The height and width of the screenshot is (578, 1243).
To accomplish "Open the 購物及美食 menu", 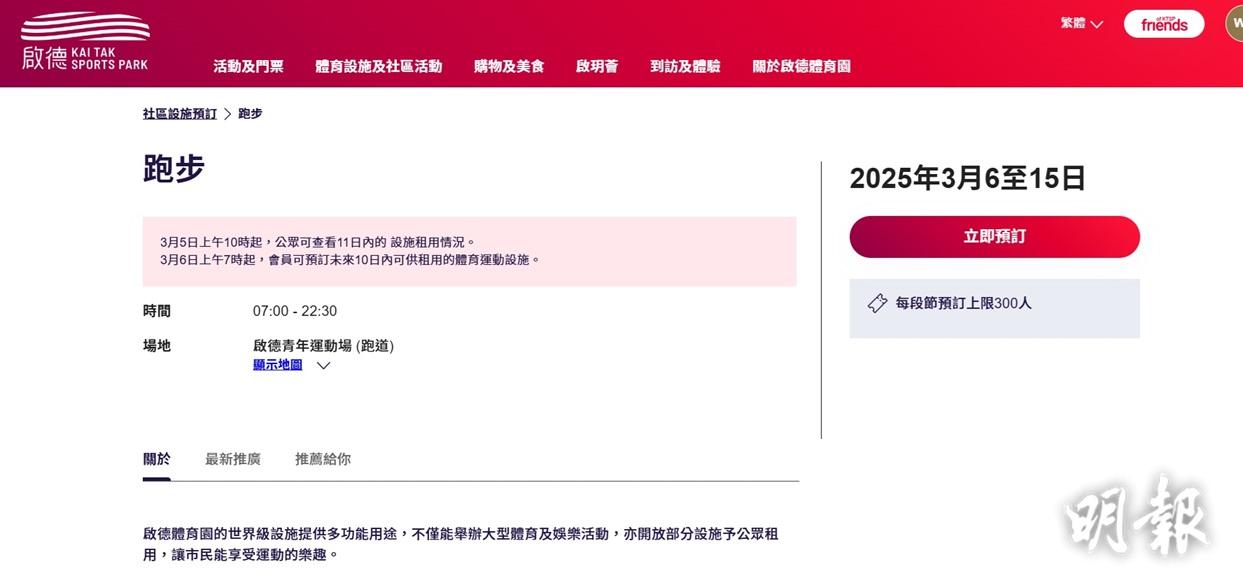I will pyautogui.click(x=509, y=66).
